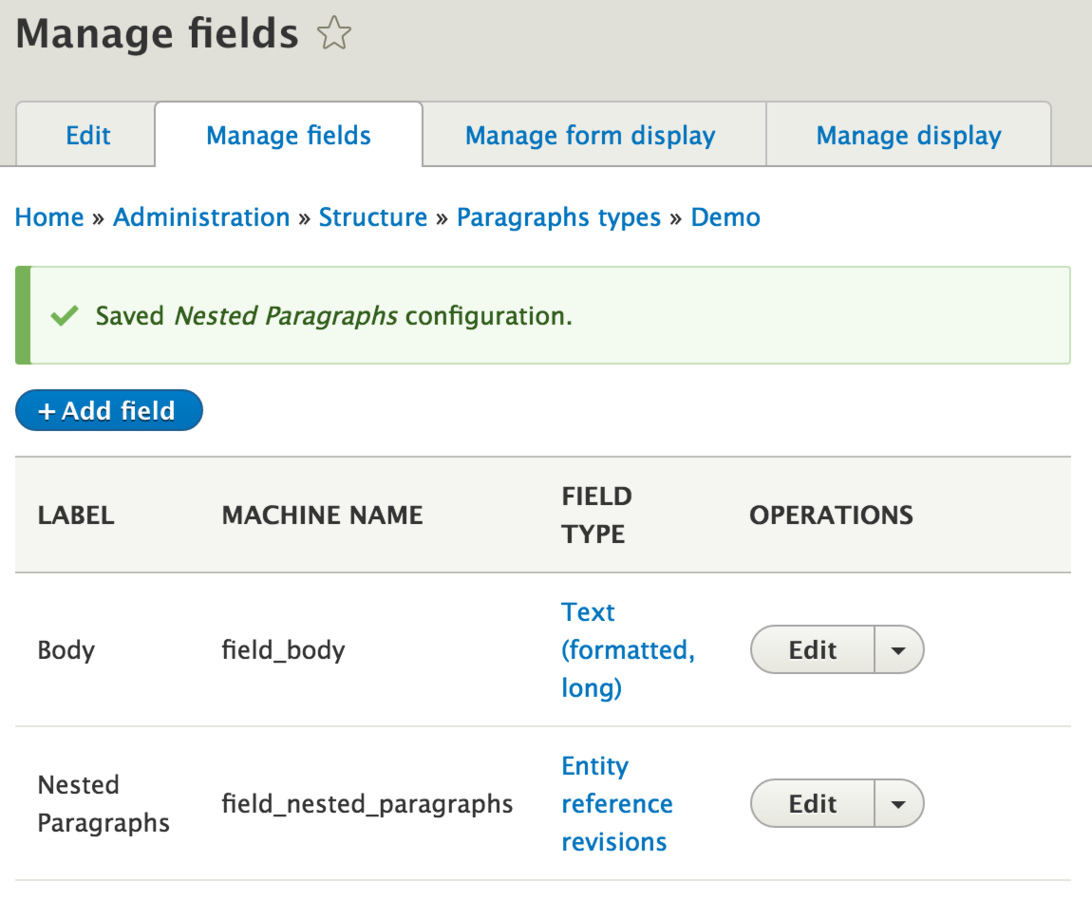Click the Saved Nested Paragraphs status message

pyautogui.click(x=333, y=316)
